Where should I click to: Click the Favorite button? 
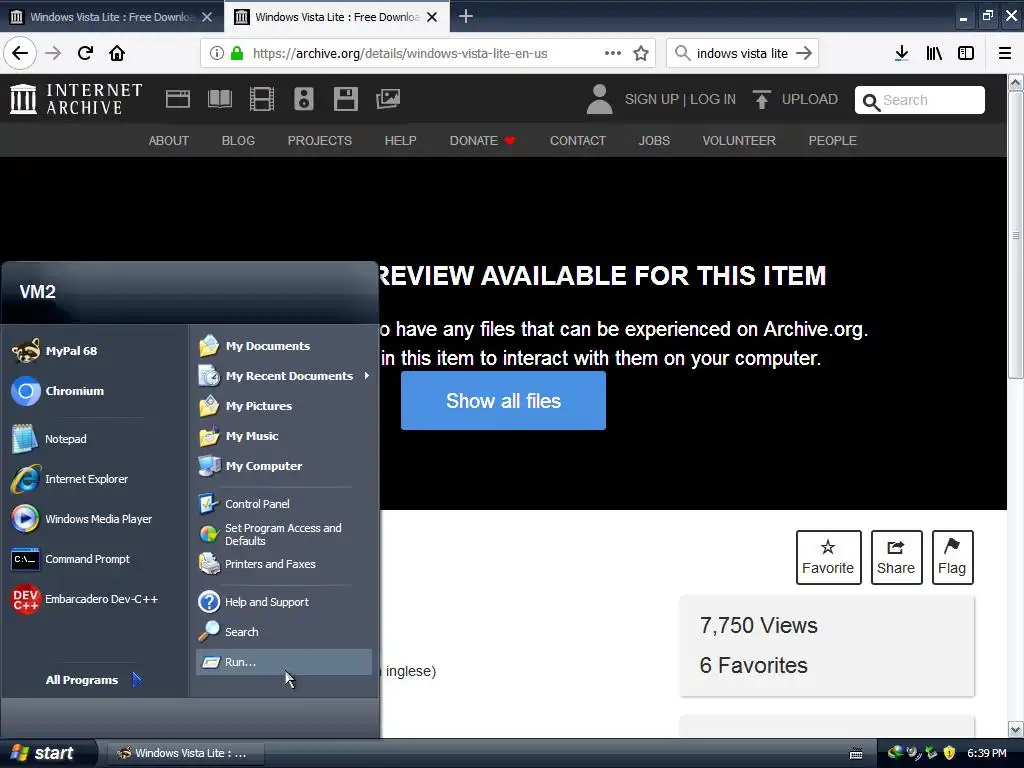pos(828,558)
